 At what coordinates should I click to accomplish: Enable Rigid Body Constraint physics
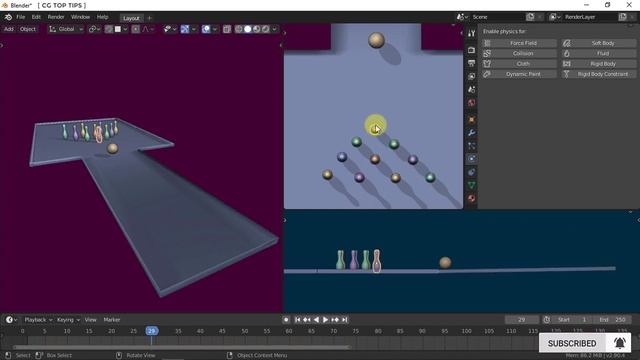[598, 74]
